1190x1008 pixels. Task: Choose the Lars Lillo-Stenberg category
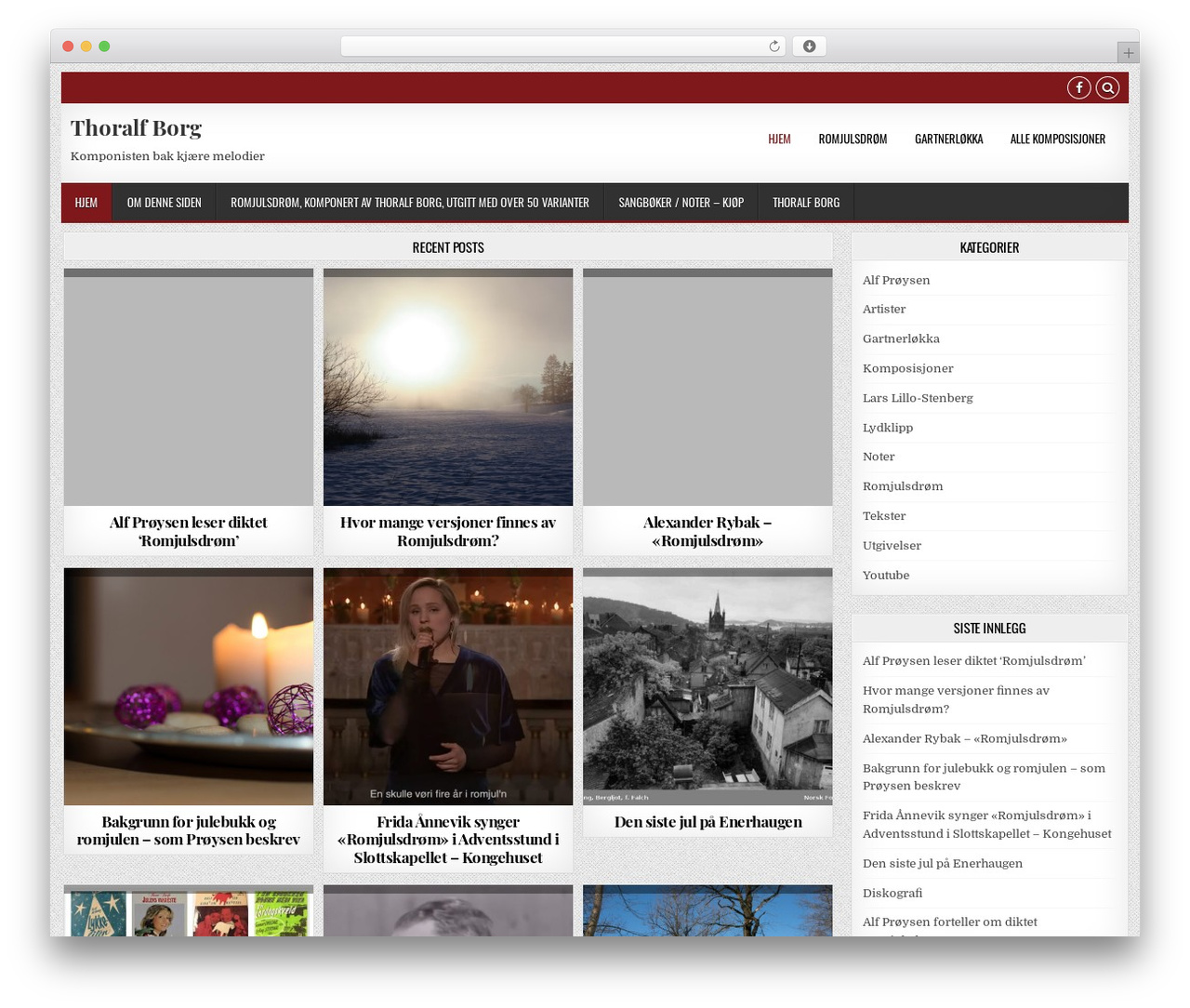(918, 398)
